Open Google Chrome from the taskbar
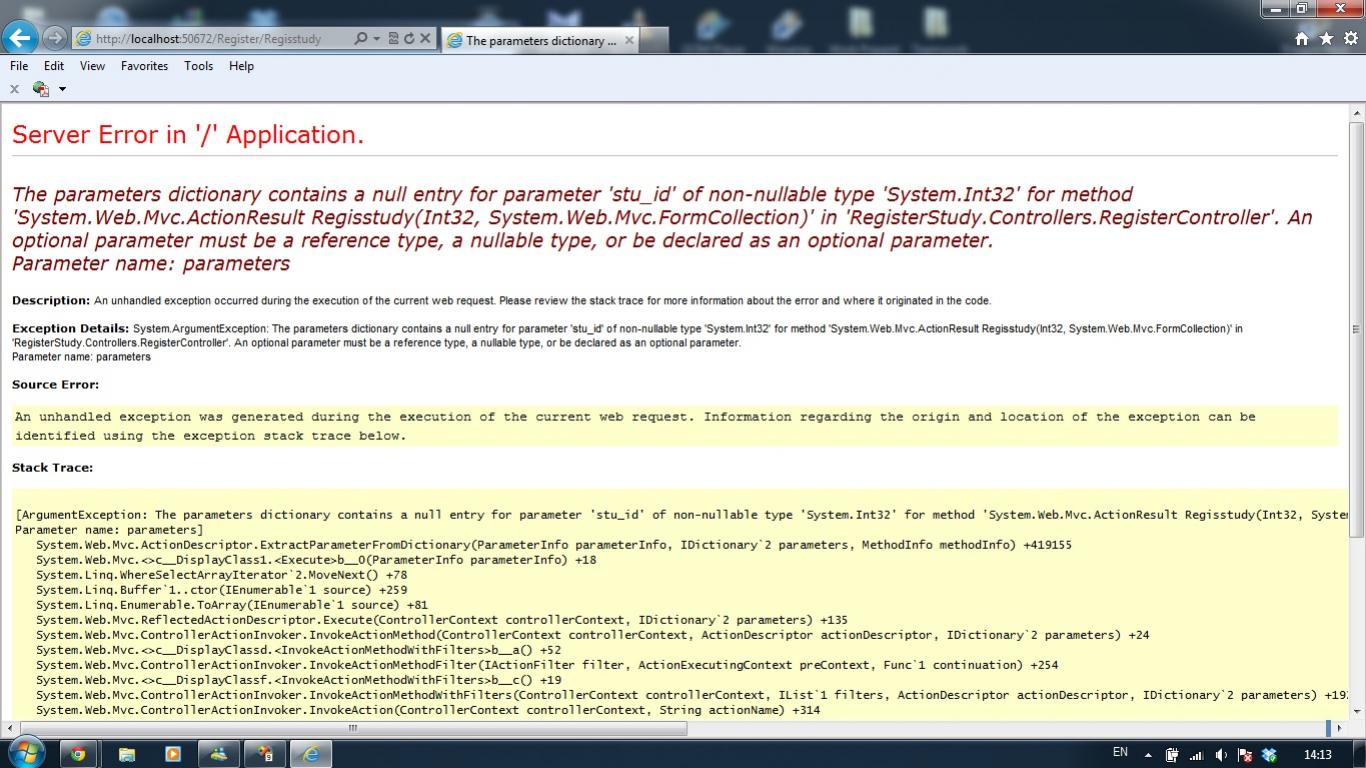 [x=79, y=754]
